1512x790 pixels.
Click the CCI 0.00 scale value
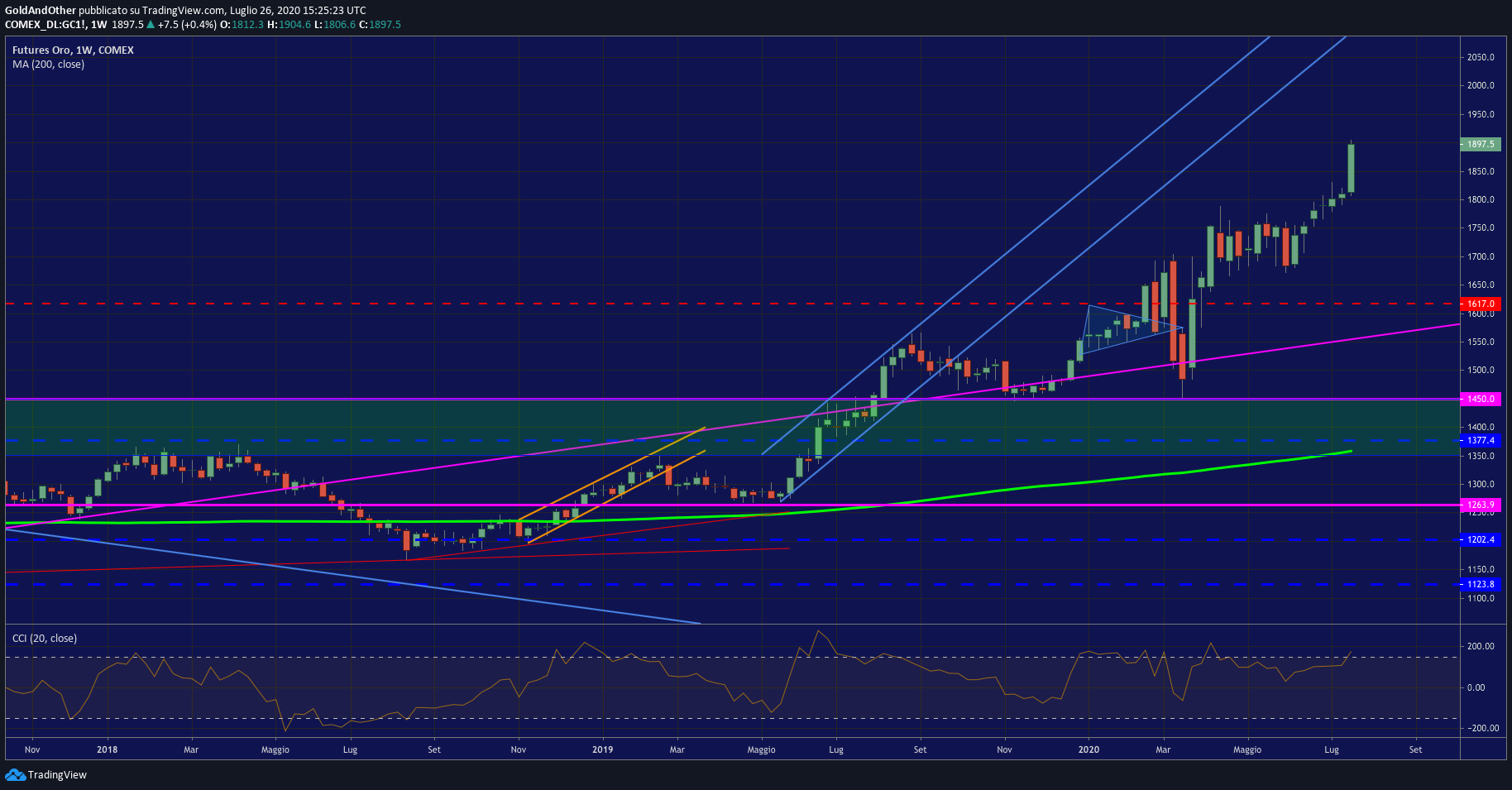pos(1476,687)
